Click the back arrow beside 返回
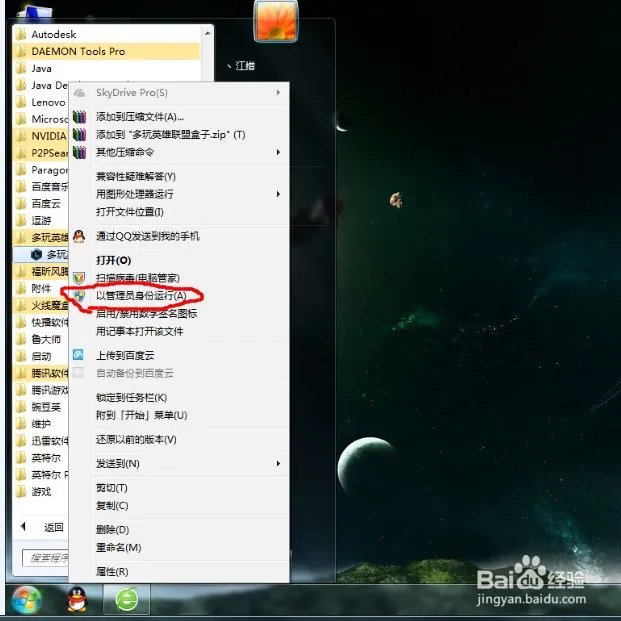Image resolution: width=621 pixels, height=621 pixels. coord(23,526)
